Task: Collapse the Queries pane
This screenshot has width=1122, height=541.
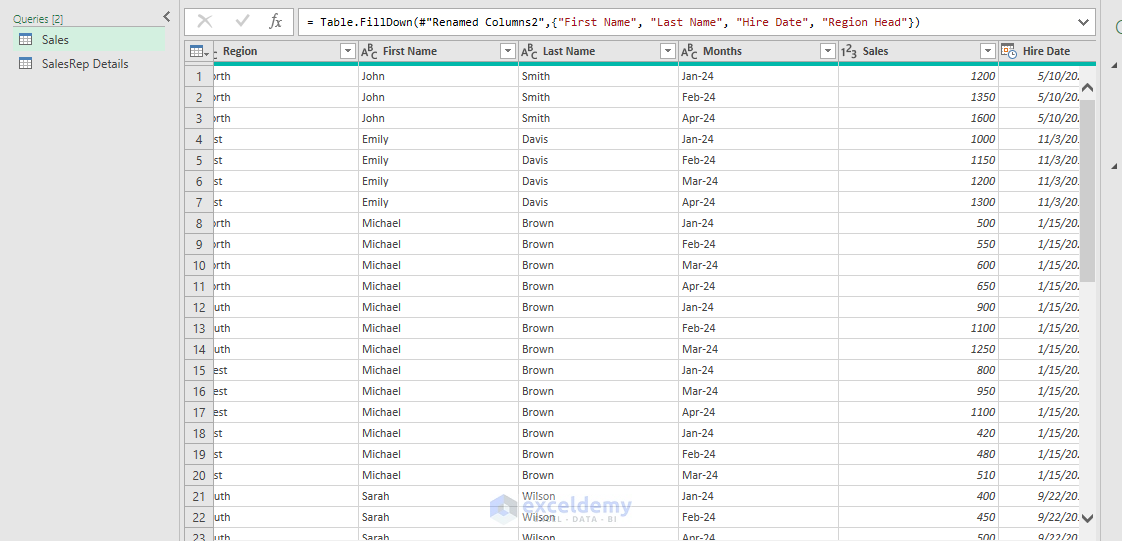Action: pos(167,16)
